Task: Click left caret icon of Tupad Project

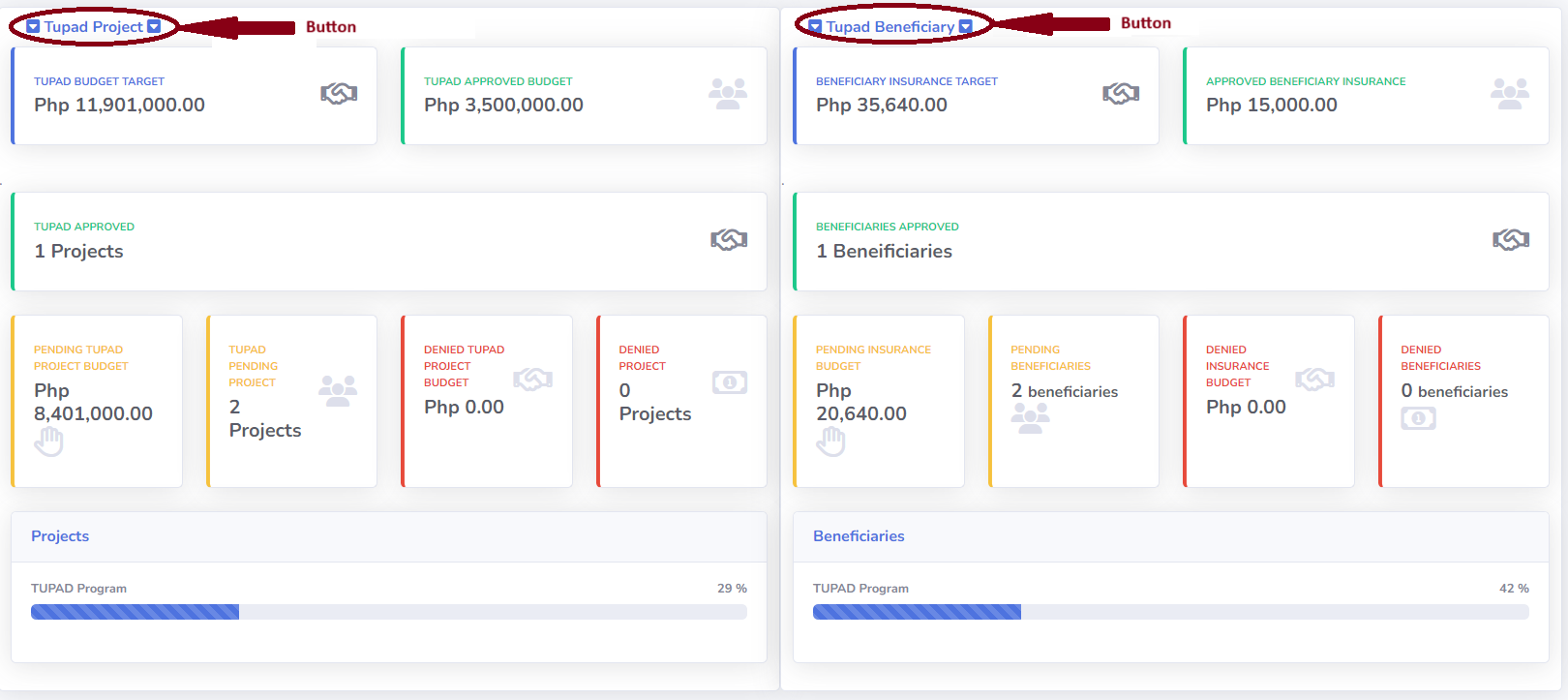Action: point(33,27)
